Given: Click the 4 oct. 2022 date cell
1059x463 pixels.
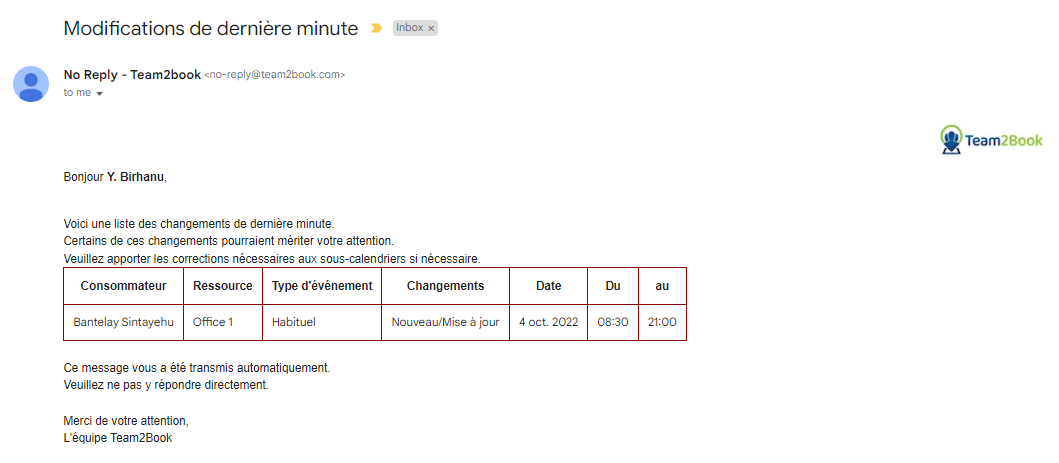Looking at the screenshot, I should point(548,322).
